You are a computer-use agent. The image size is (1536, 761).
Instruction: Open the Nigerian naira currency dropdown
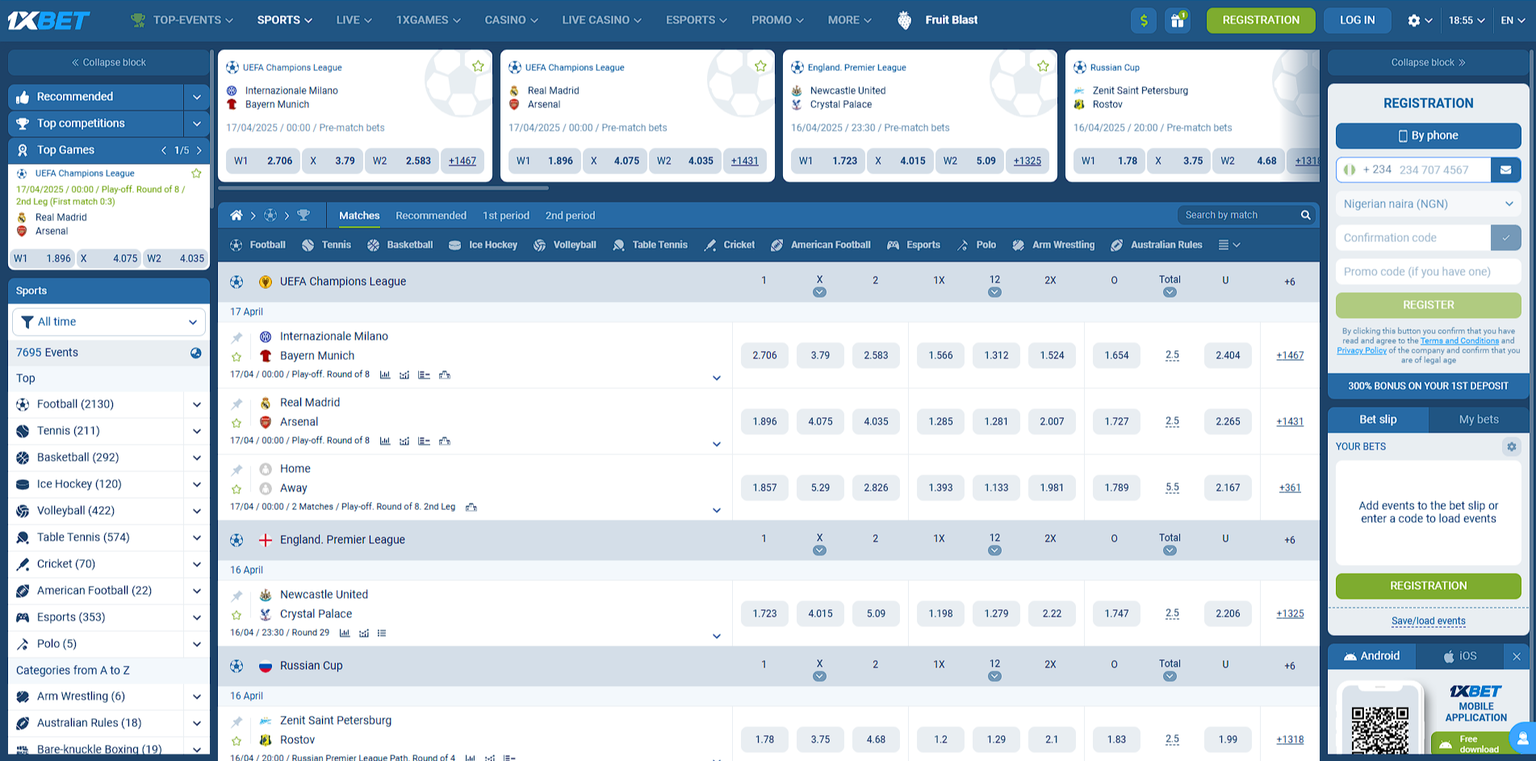pos(1427,204)
